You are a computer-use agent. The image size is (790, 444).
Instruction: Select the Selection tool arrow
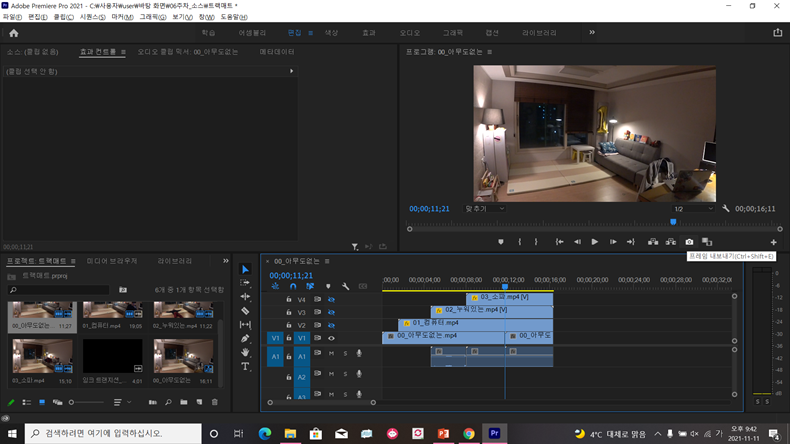[245, 269]
